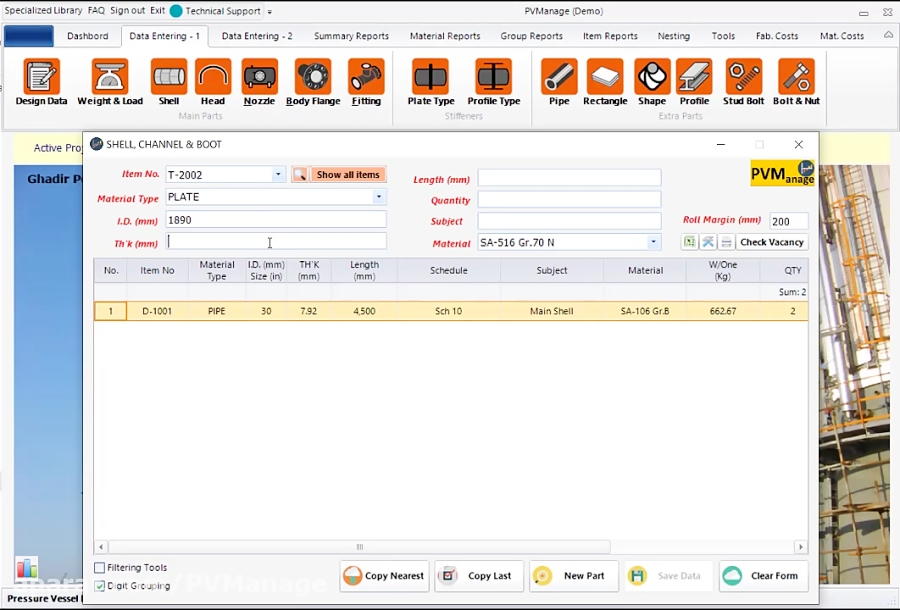The height and width of the screenshot is (610, 900).
Task: Open the Mat. Costs tab
Action: (x=841, y=36)
